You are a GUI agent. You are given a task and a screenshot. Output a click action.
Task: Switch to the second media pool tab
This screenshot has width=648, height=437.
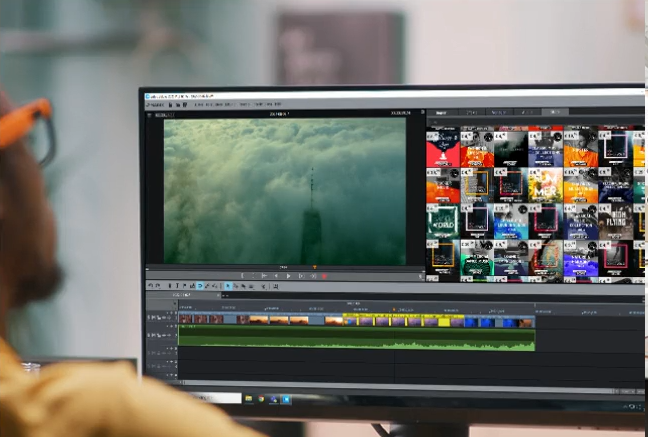click(472, 112)
